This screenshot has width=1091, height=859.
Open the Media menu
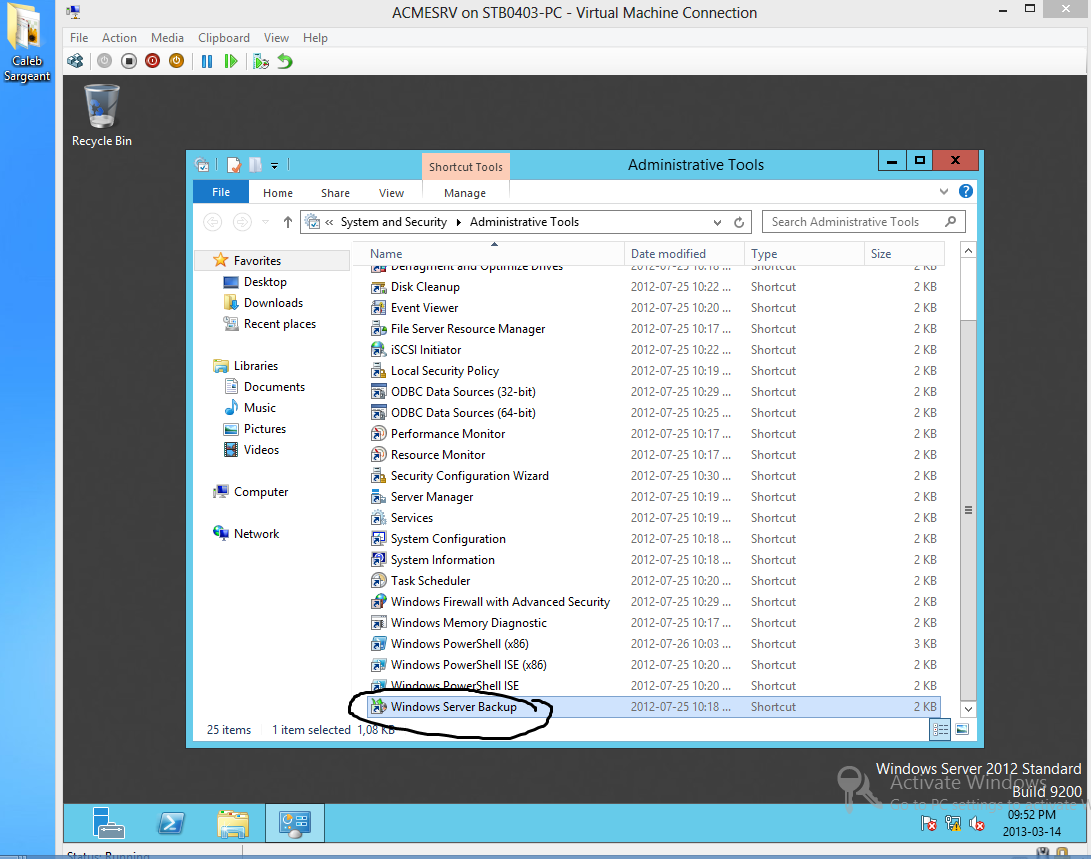pos(167,38)
